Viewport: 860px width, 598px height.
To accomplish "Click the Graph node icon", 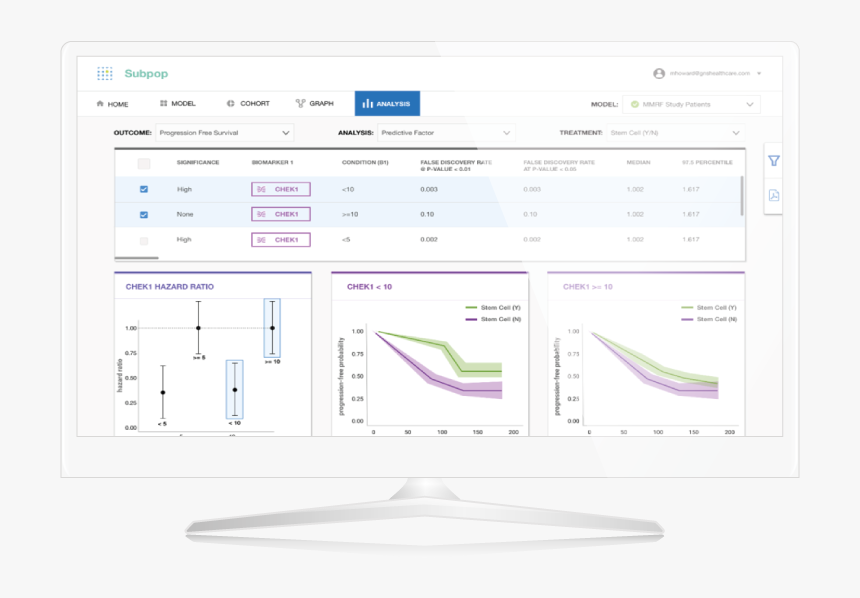I will click(300, 103).
